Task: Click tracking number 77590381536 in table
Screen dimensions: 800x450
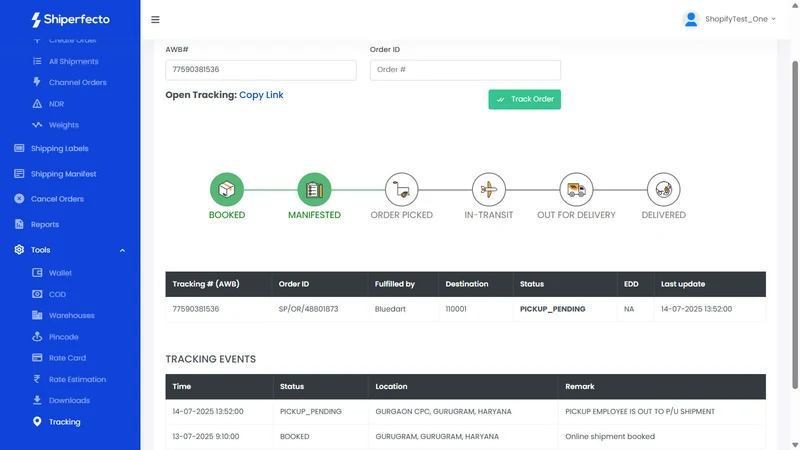Action: point(195,309)
